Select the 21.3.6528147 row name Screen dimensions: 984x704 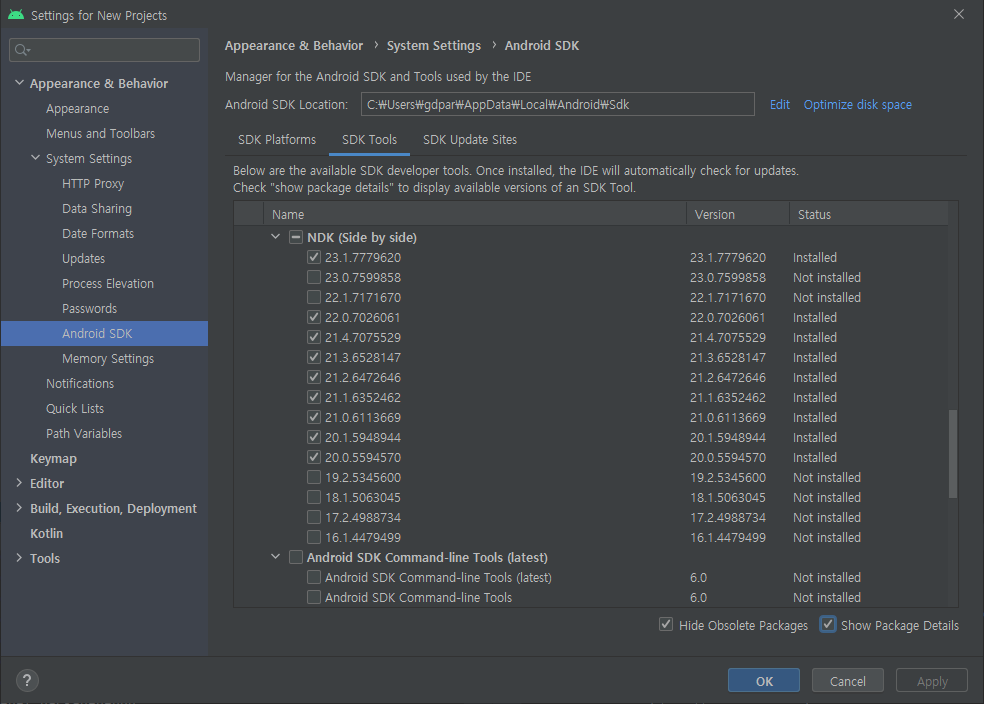363,358
